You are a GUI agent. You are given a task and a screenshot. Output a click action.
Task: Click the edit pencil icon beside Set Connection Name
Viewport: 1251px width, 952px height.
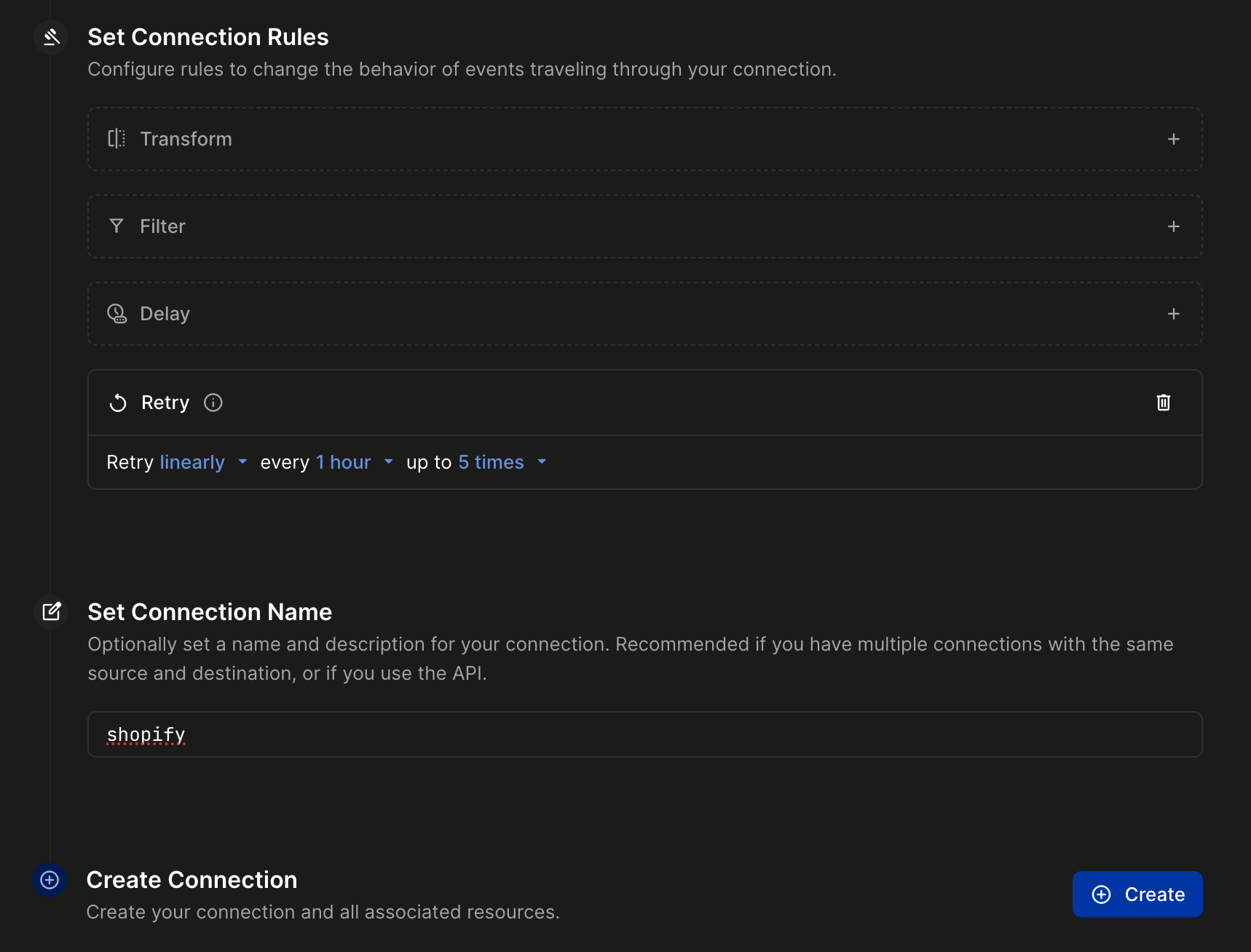(50, 611)
